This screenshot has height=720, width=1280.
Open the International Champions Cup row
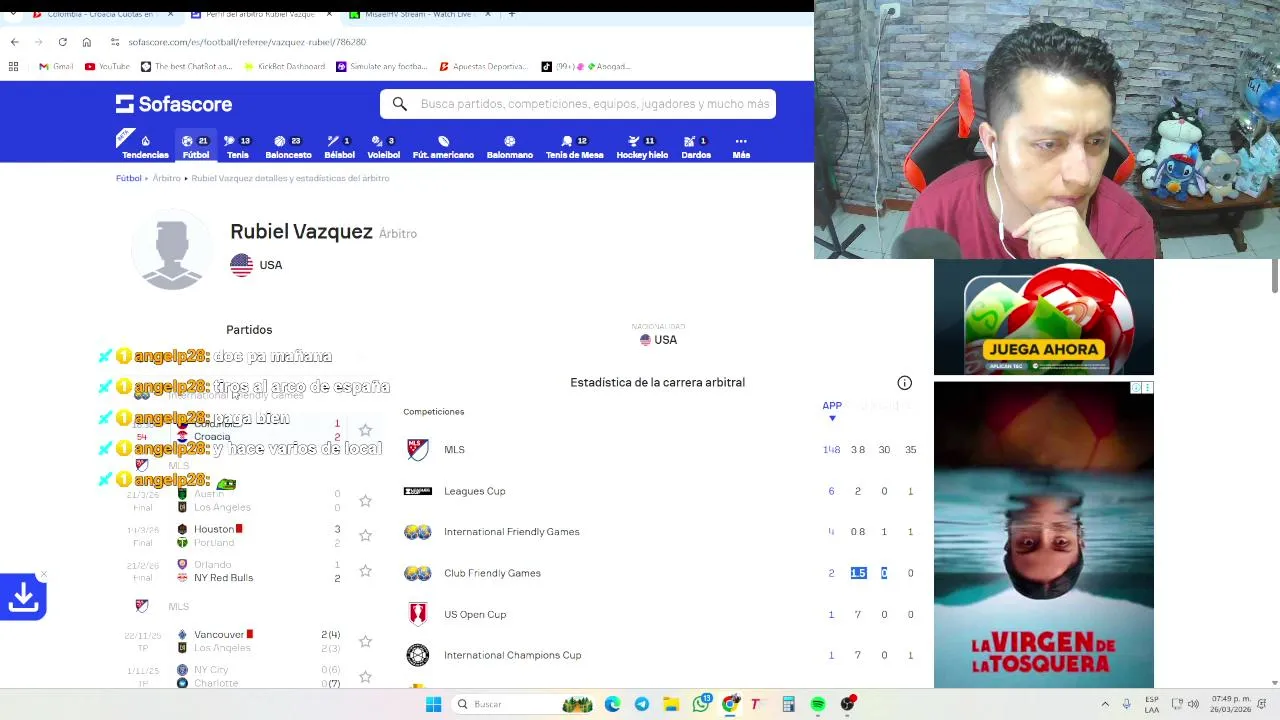[660, 655]
